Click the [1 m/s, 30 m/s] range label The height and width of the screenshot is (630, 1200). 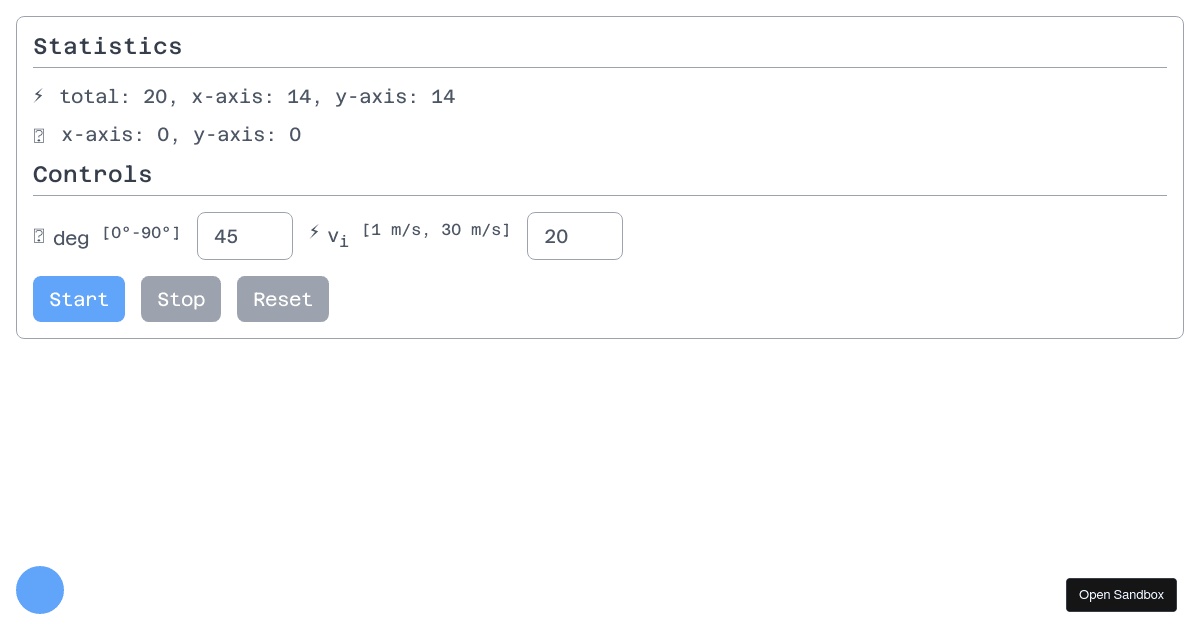pyautogui.click(x=437, y=230)
